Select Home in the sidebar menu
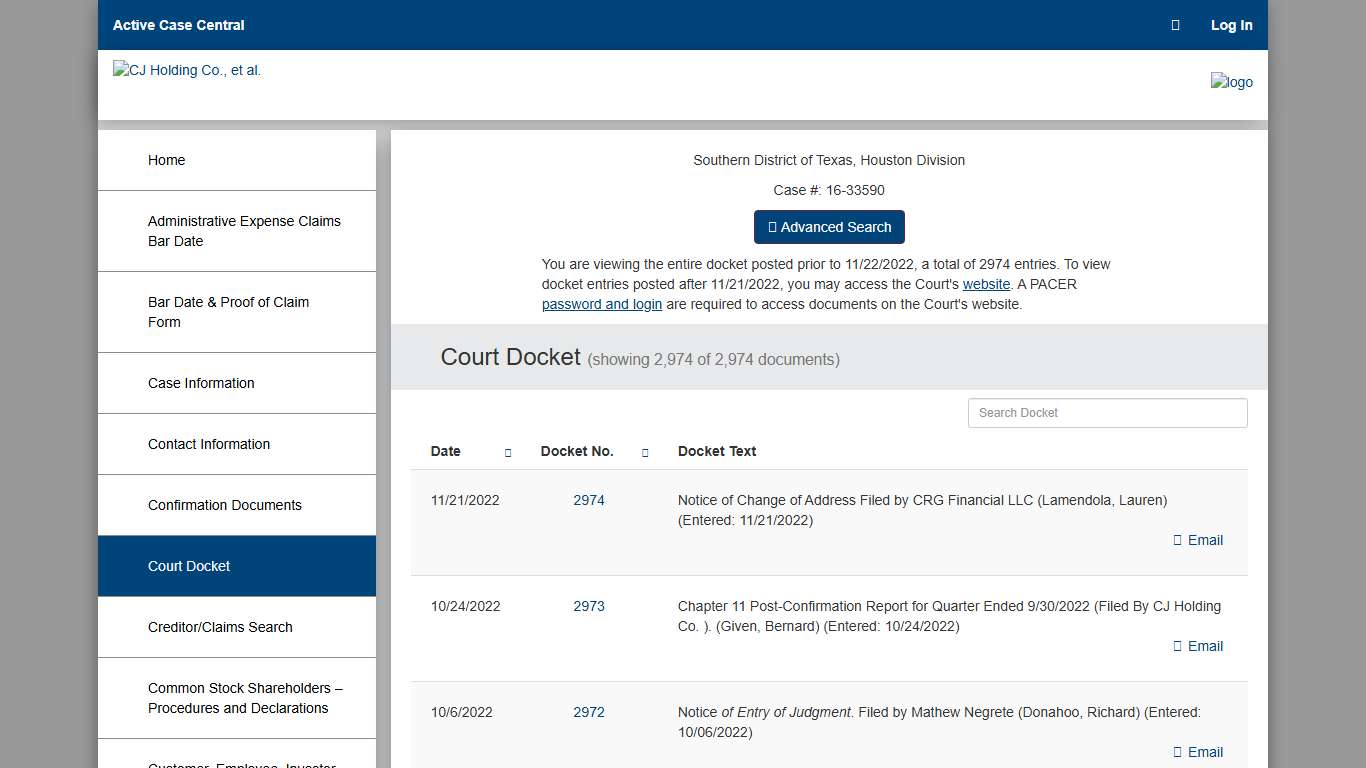Image resolution: width=1366 pixels, height=768 pixels. pyautogui.click(x=166, y=160)
